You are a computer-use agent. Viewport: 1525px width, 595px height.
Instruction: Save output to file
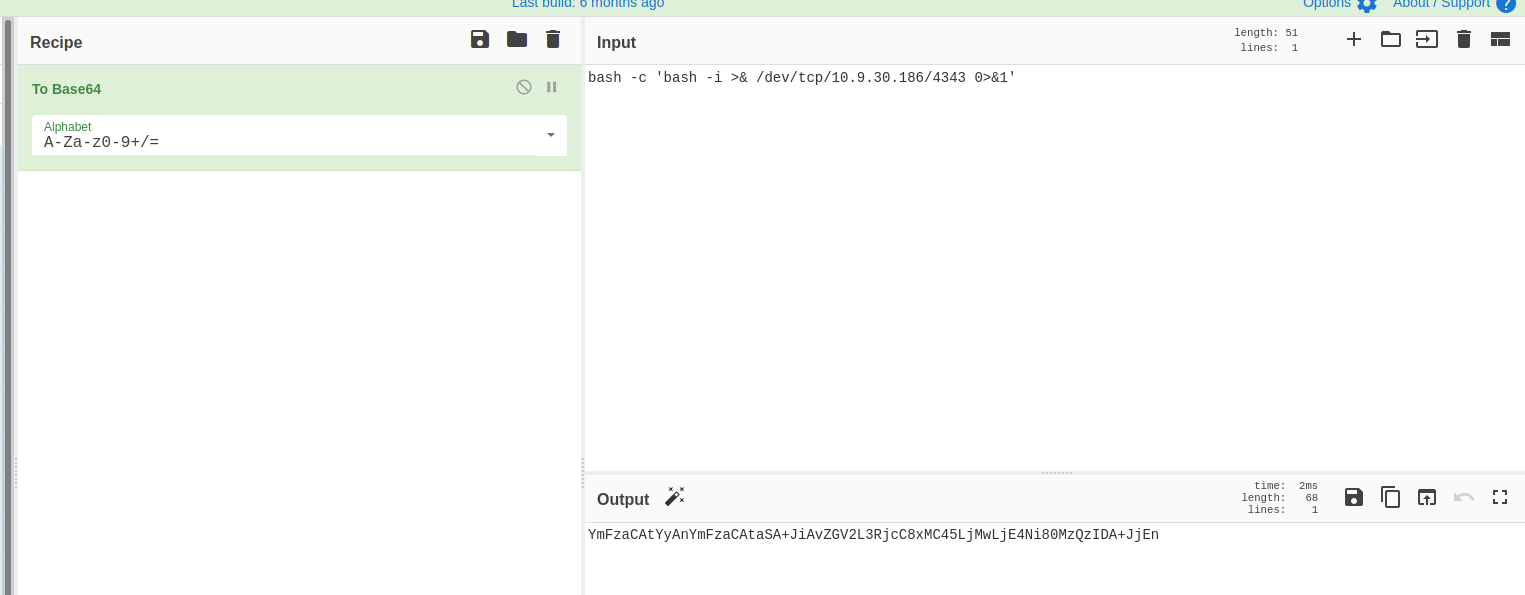coord(1354,497)
